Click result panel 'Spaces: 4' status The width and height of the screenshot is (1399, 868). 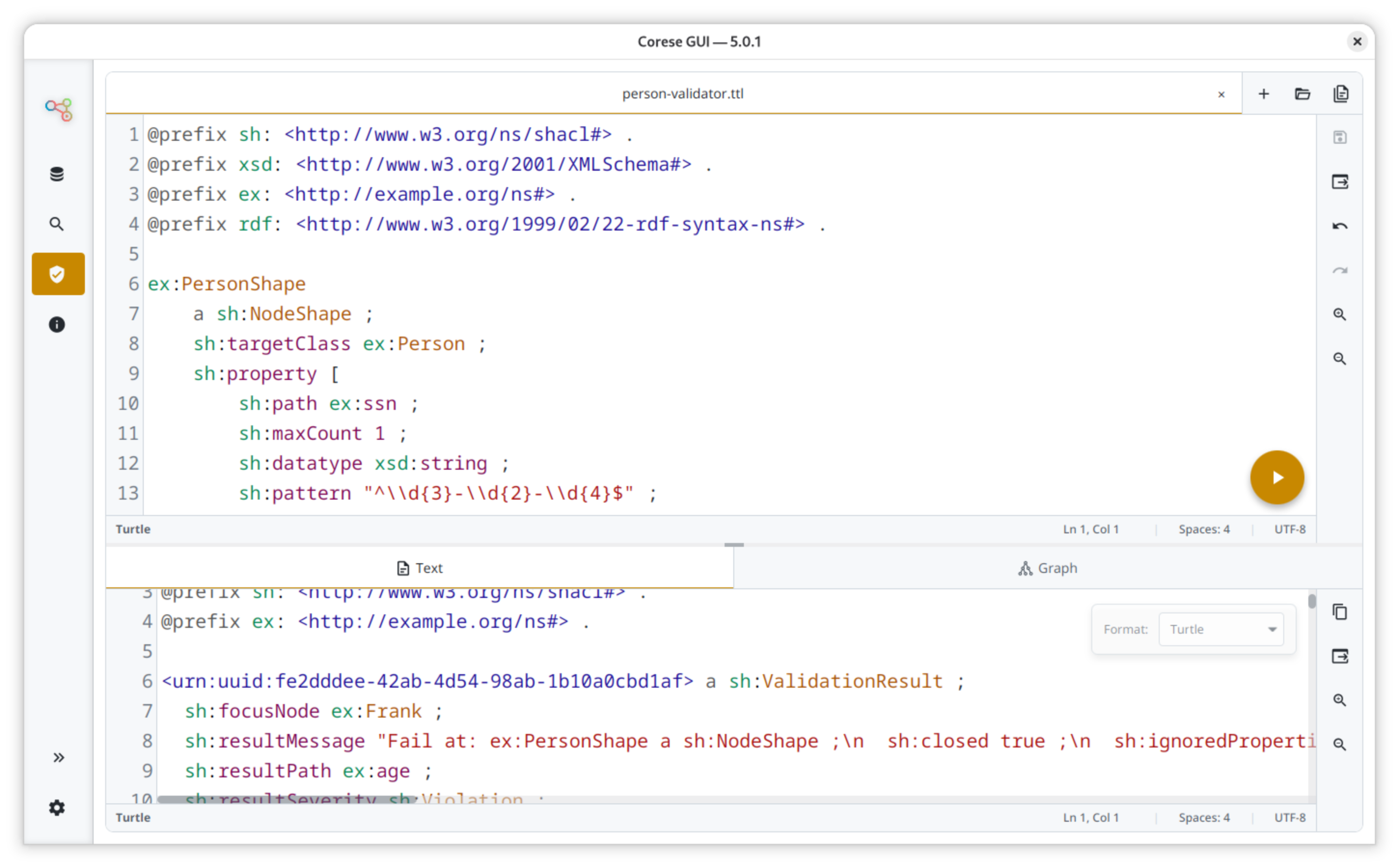[x=1204, y=817]
